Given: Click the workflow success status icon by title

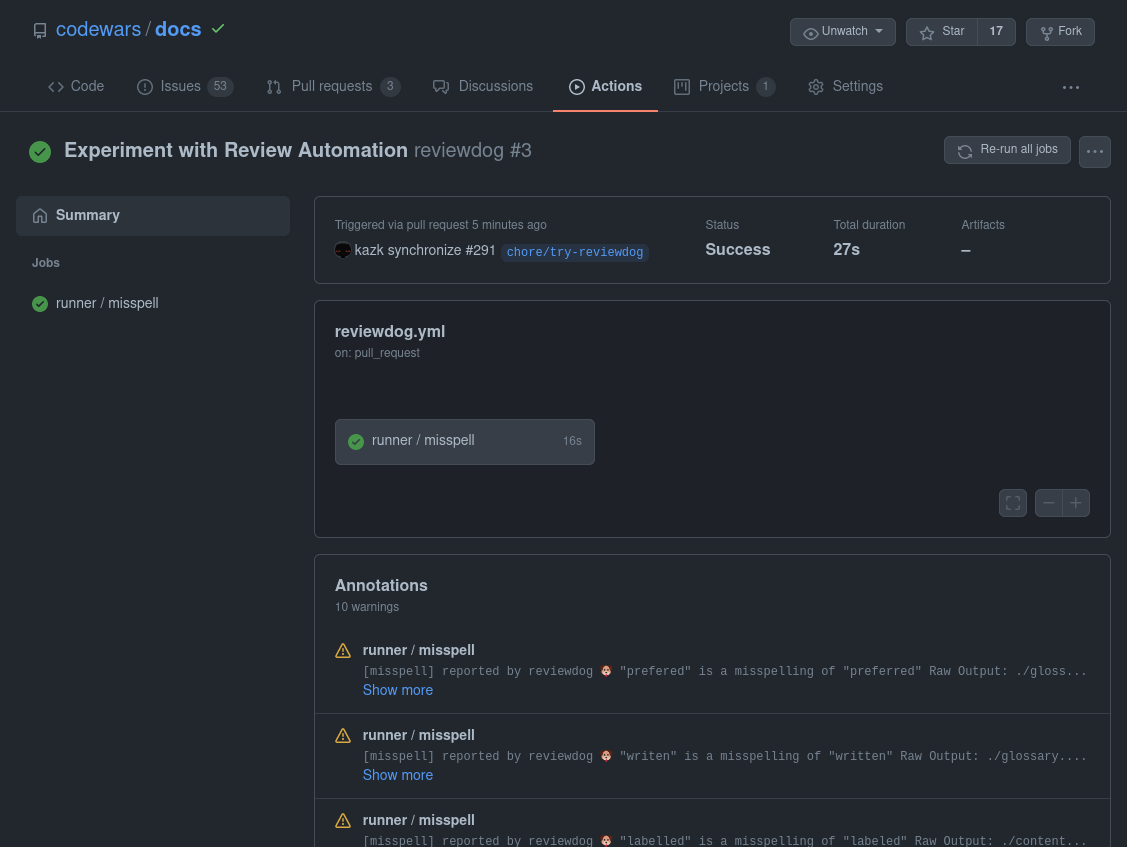Looking at the screenshot, I should pyautogui.click(x=40, y=152).
